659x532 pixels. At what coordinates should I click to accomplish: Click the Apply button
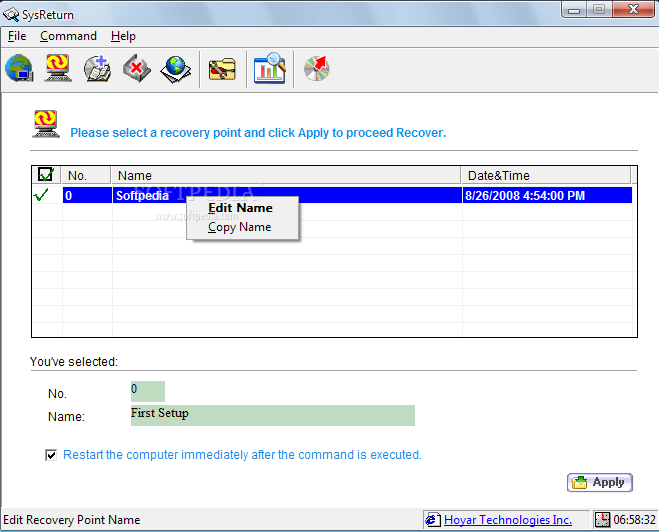pos(600,482)
